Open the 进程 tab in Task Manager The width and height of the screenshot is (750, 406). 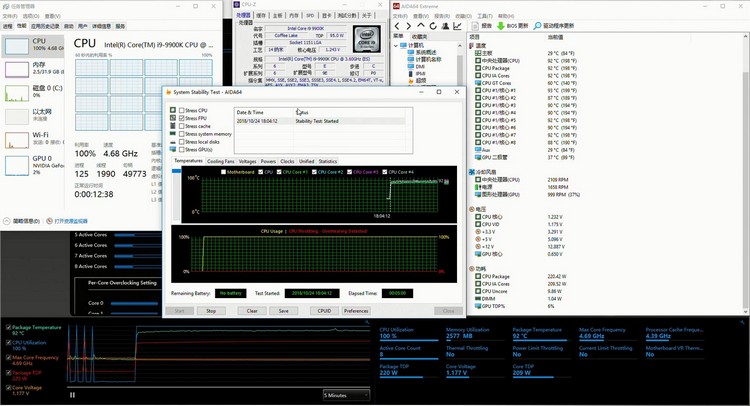tap(8, 26)
